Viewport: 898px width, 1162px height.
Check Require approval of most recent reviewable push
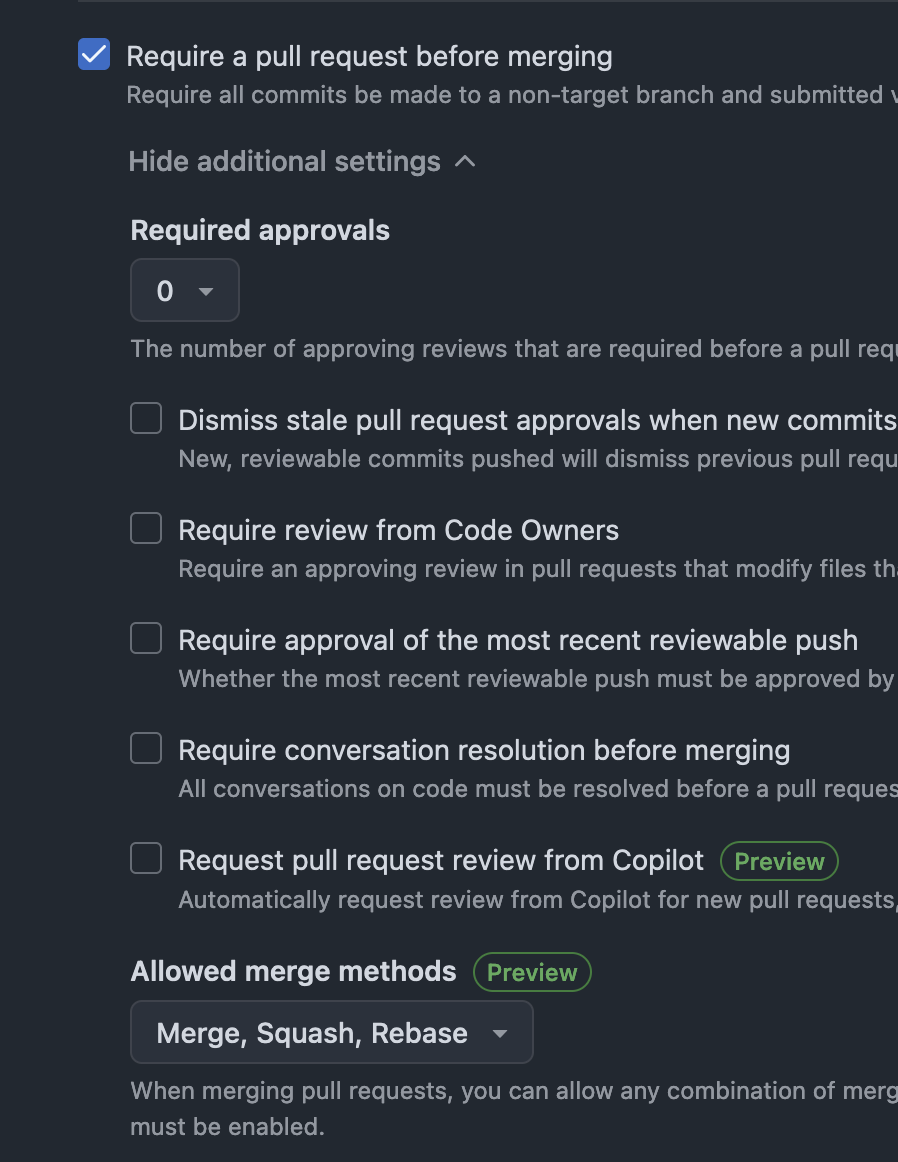pyautogui.click(x=146, y=639)
